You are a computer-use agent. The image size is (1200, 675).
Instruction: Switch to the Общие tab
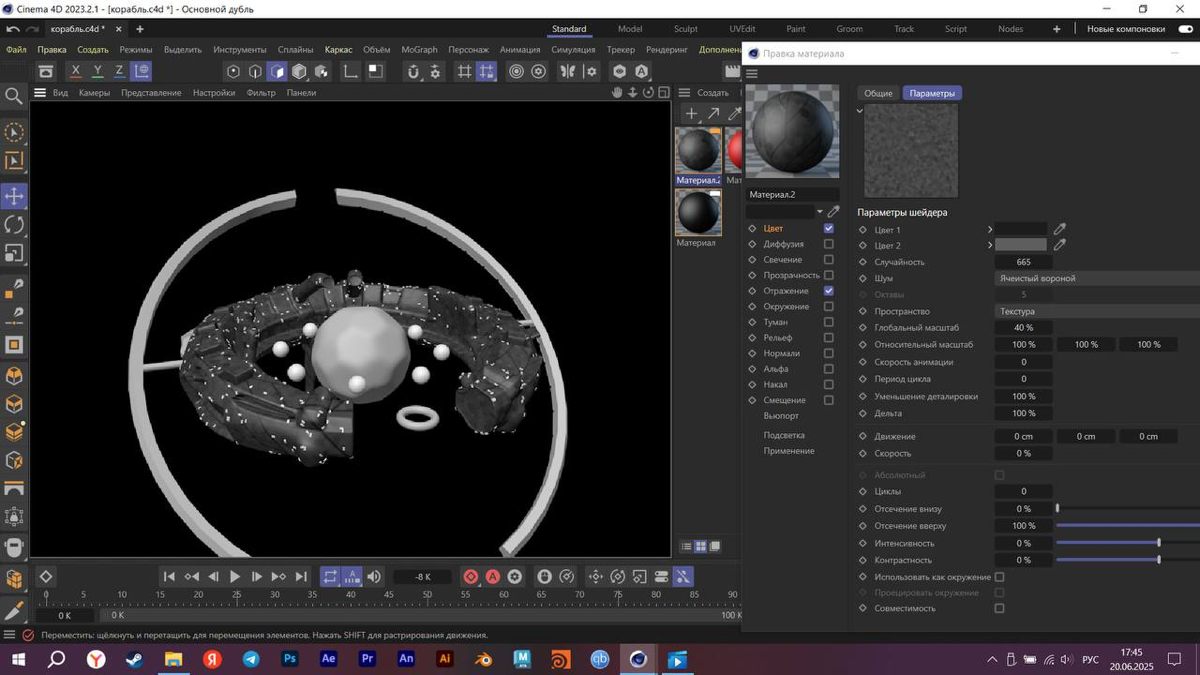(x=878, y=93)
